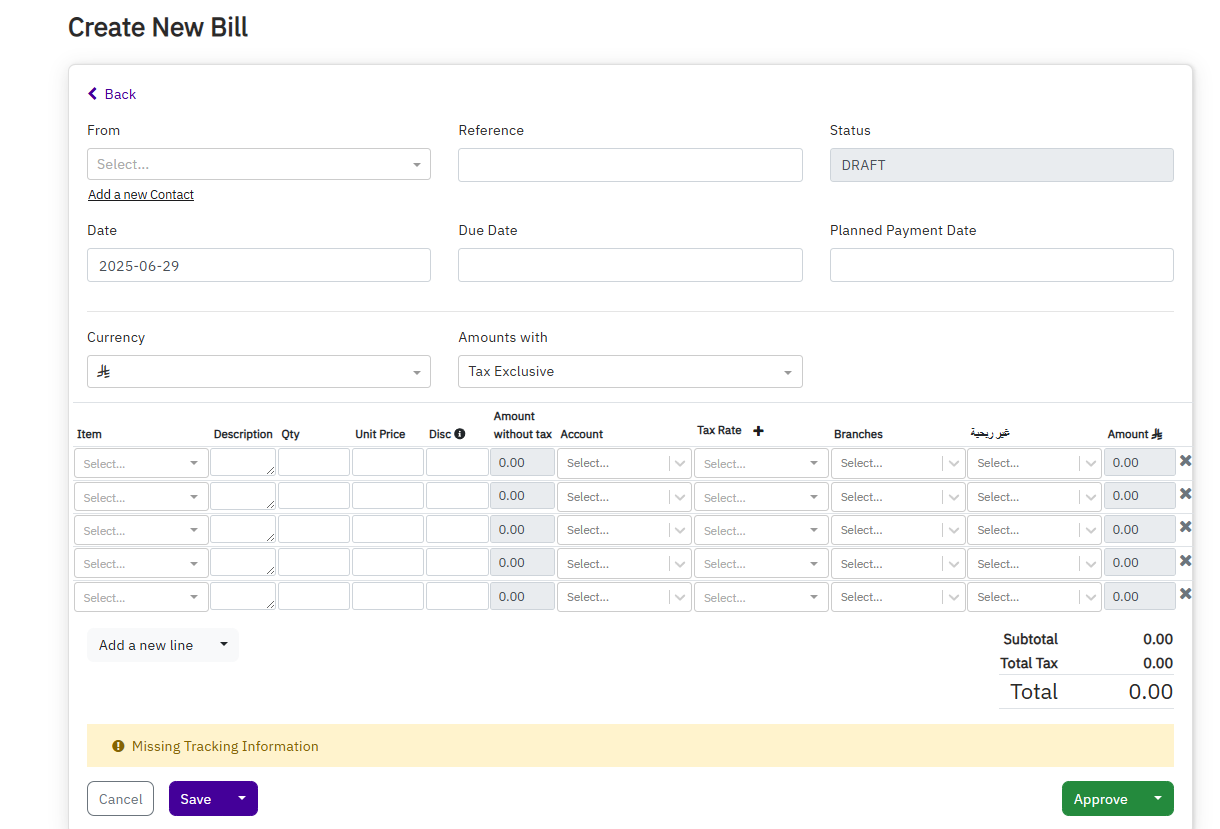Viewport: 1220px width, 829px height.
Task: Open the Save button dropdown arrow
Action: (241, 798)
